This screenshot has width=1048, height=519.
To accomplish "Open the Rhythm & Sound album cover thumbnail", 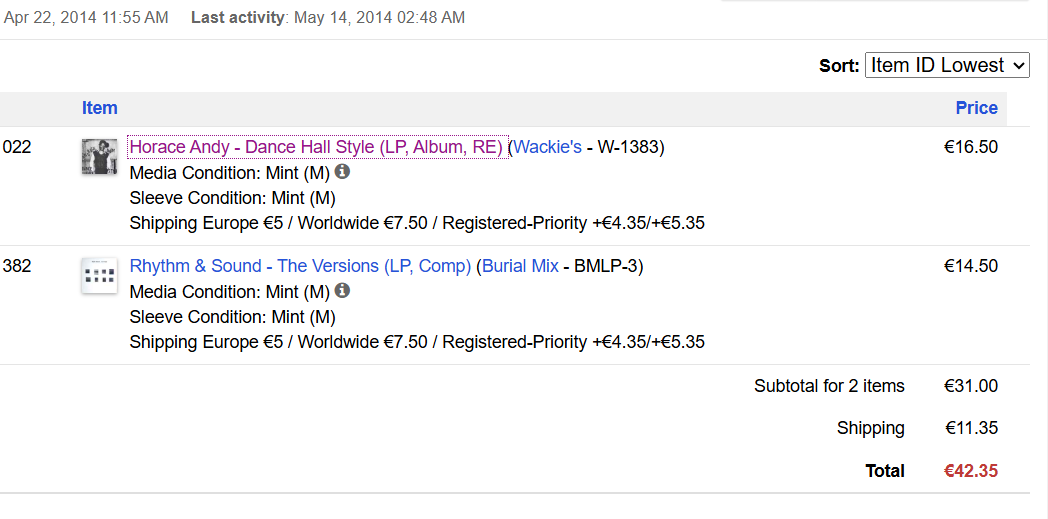I will point(99,276).
